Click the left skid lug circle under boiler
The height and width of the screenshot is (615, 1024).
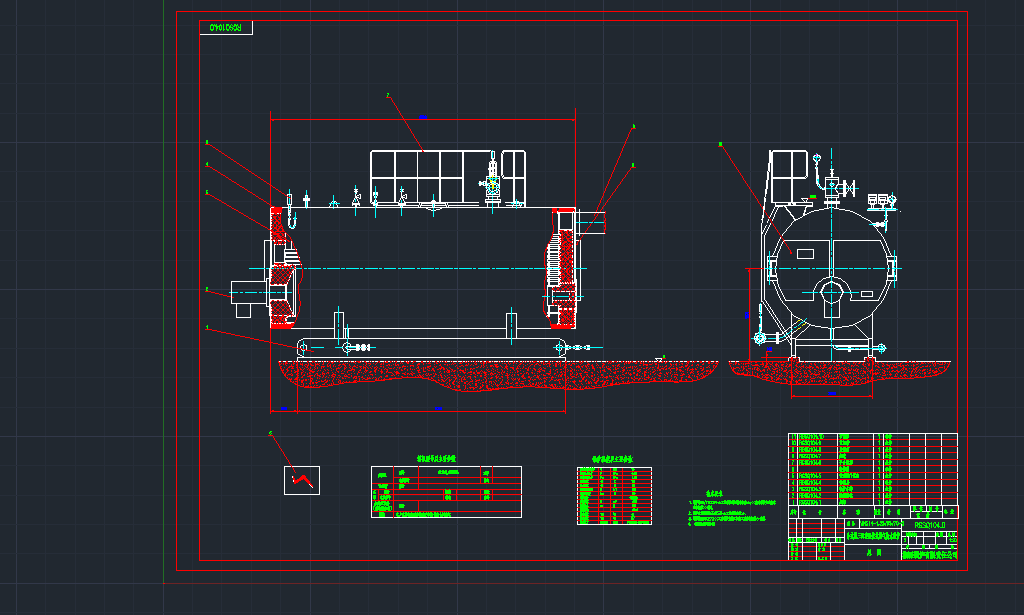[x=303, y=347]
